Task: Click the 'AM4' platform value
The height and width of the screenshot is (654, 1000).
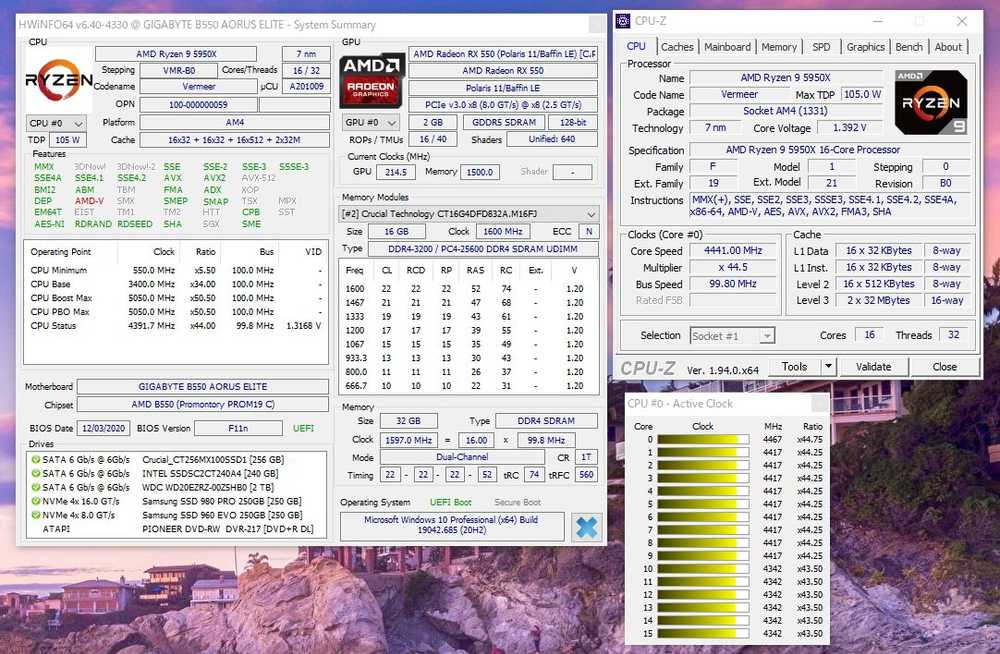Action: pyautogui.click(x=235, y=122)
